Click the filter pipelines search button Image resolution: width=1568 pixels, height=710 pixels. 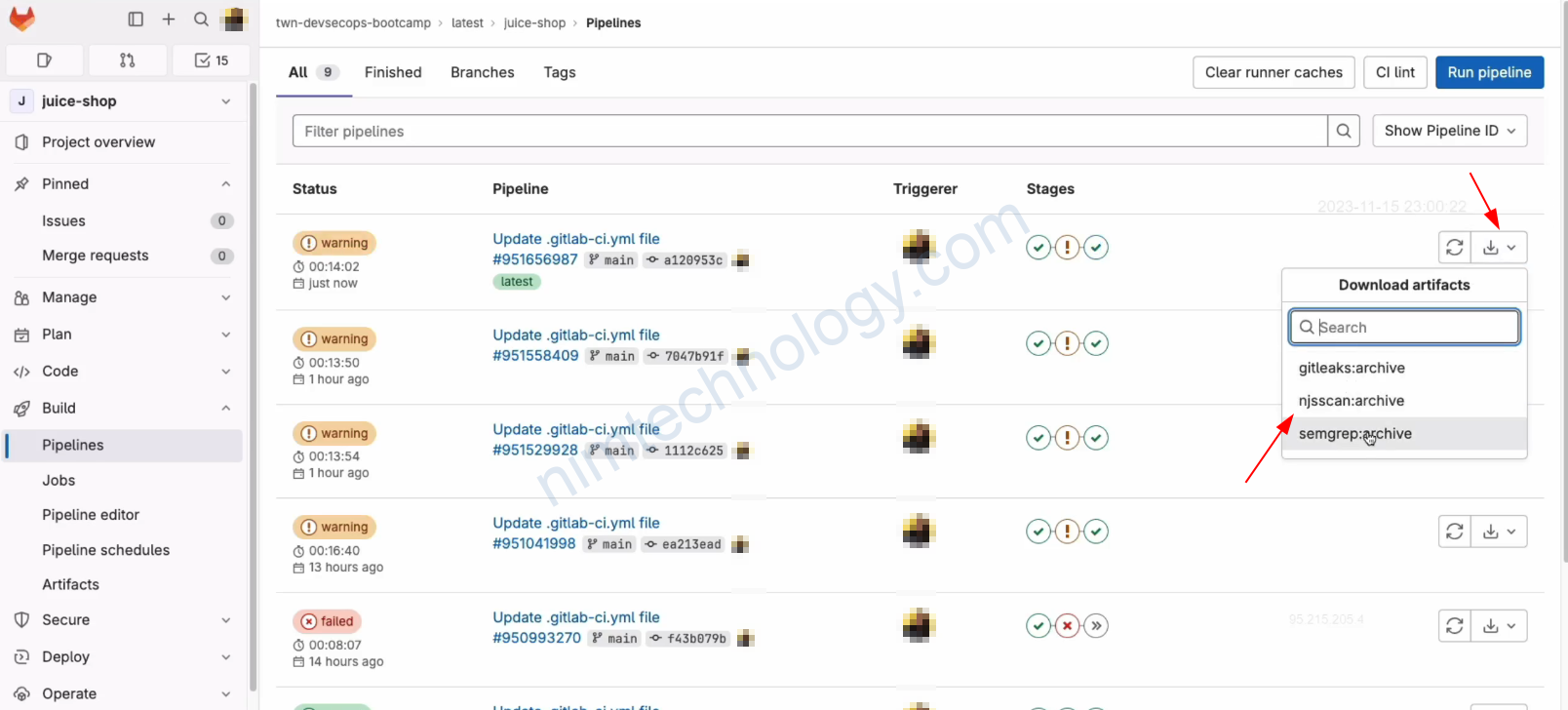[x=1343, y=132]
